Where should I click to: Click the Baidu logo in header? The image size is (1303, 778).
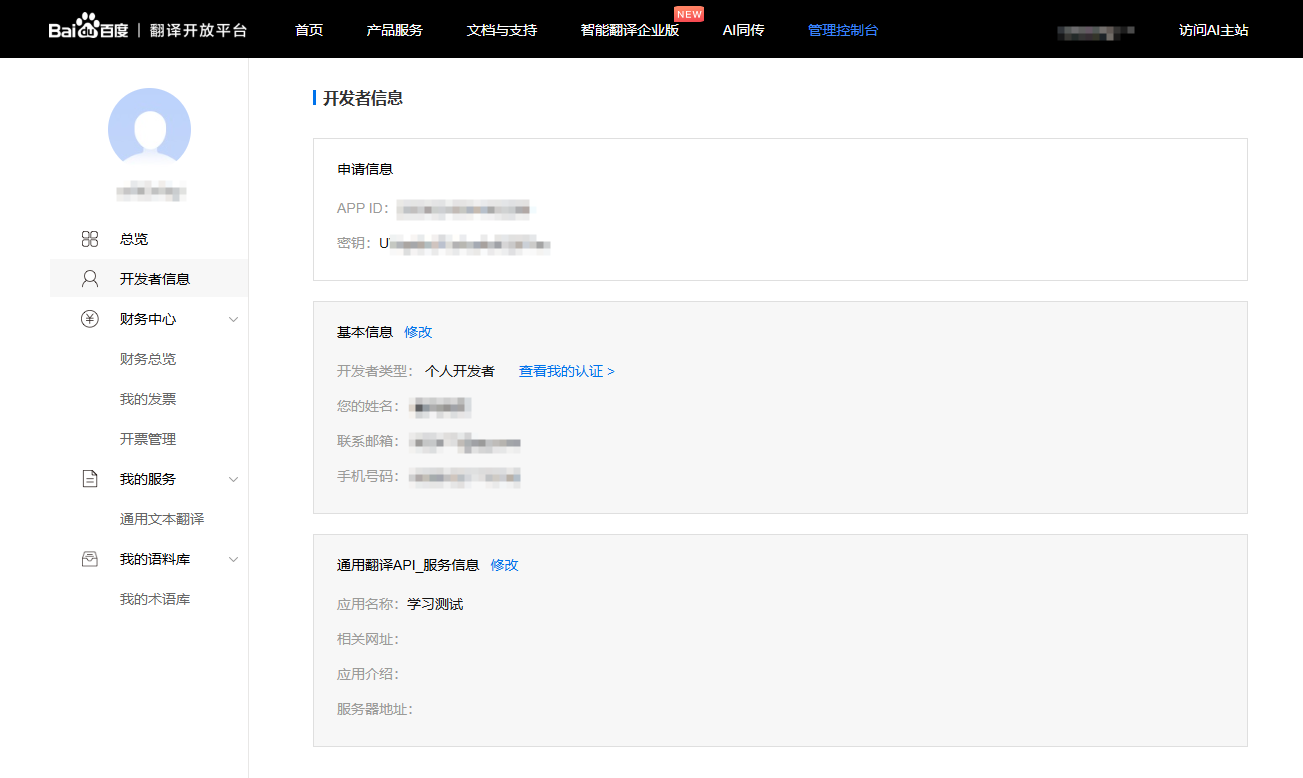tap(88, 29)
